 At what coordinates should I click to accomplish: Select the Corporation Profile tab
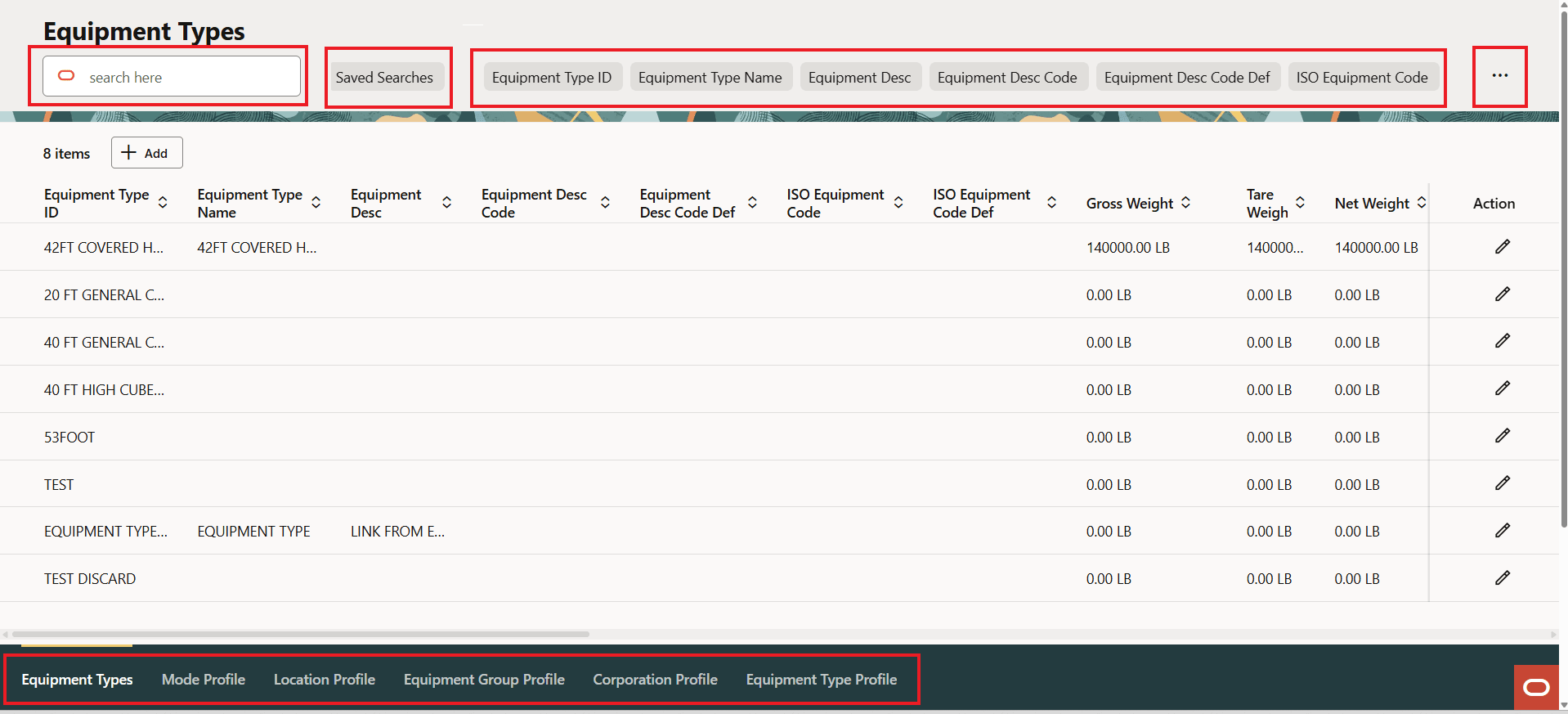click(656, 680)
